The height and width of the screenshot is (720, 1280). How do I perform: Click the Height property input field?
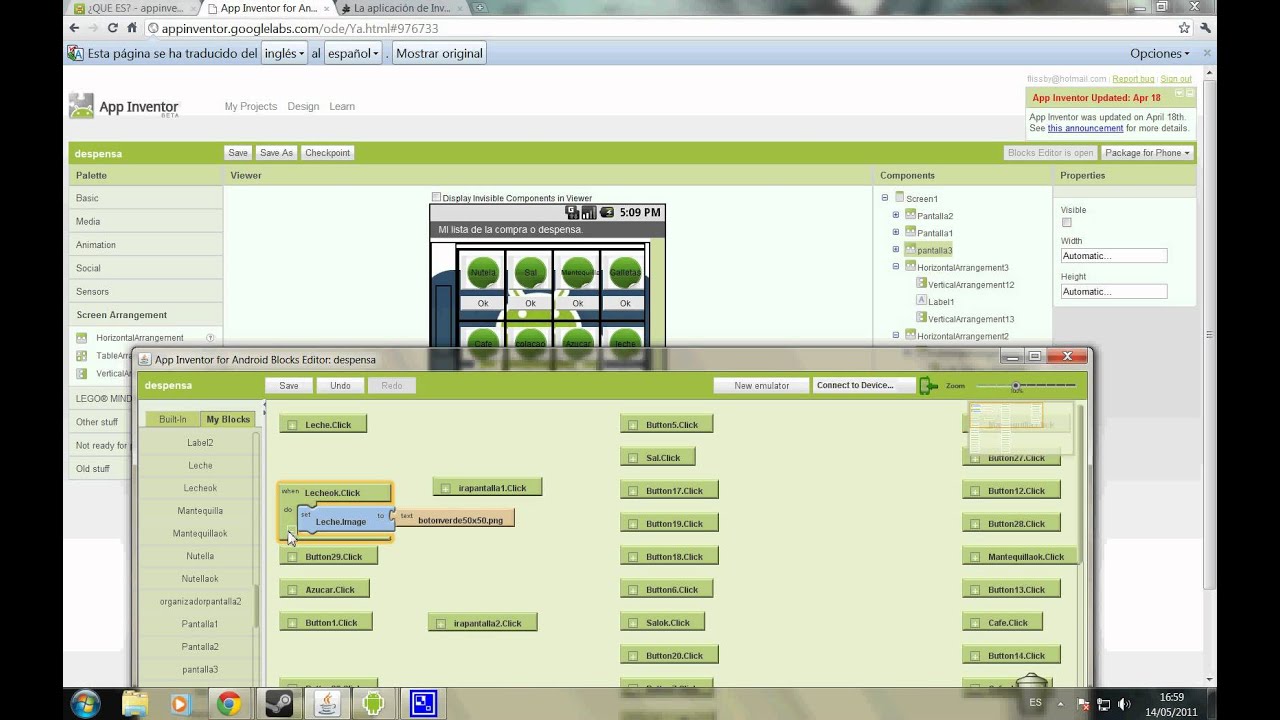1114,292
